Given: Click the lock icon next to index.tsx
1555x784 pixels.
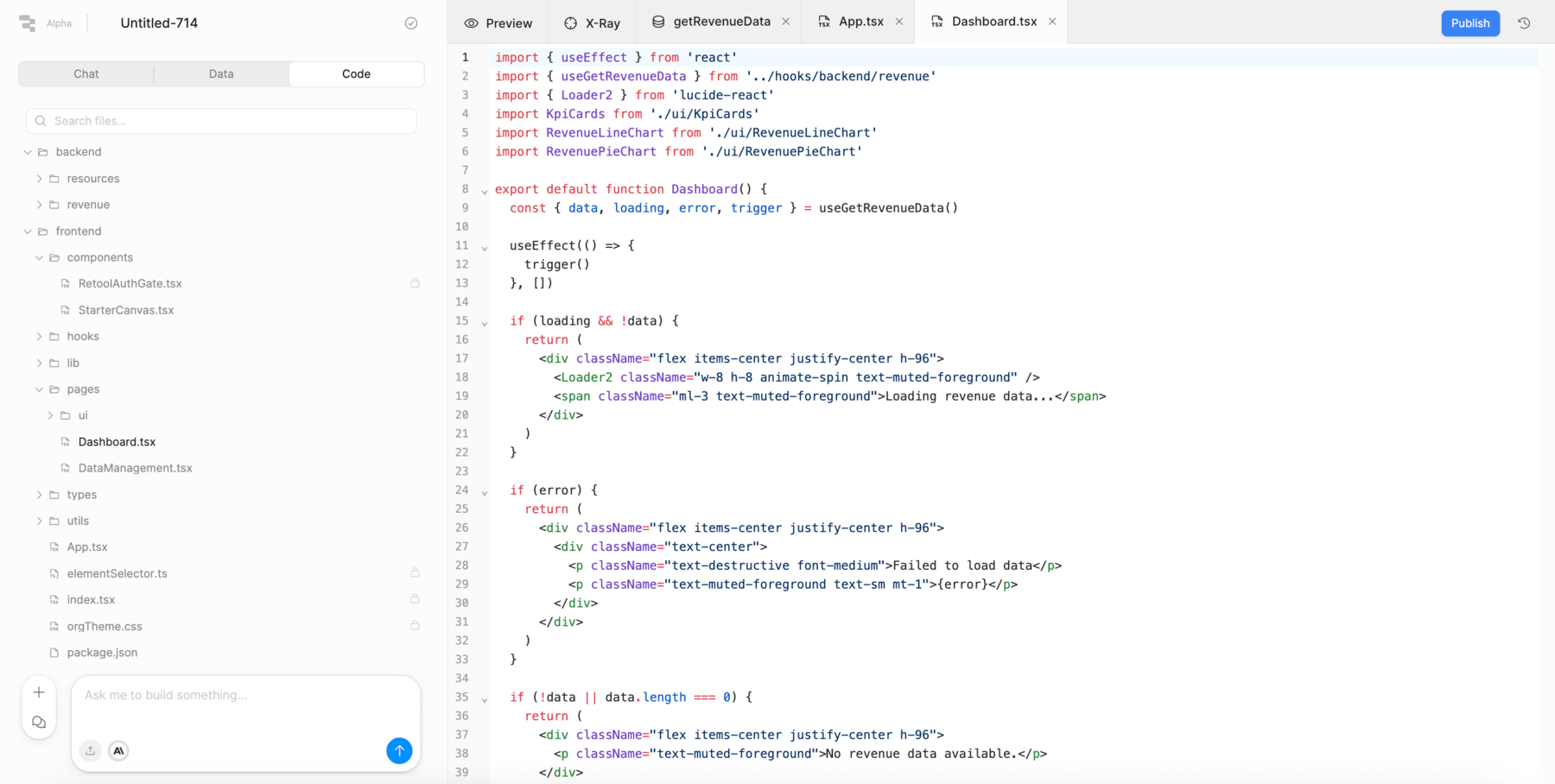Looking at the screenshot, I should click(x=415, y=598).
